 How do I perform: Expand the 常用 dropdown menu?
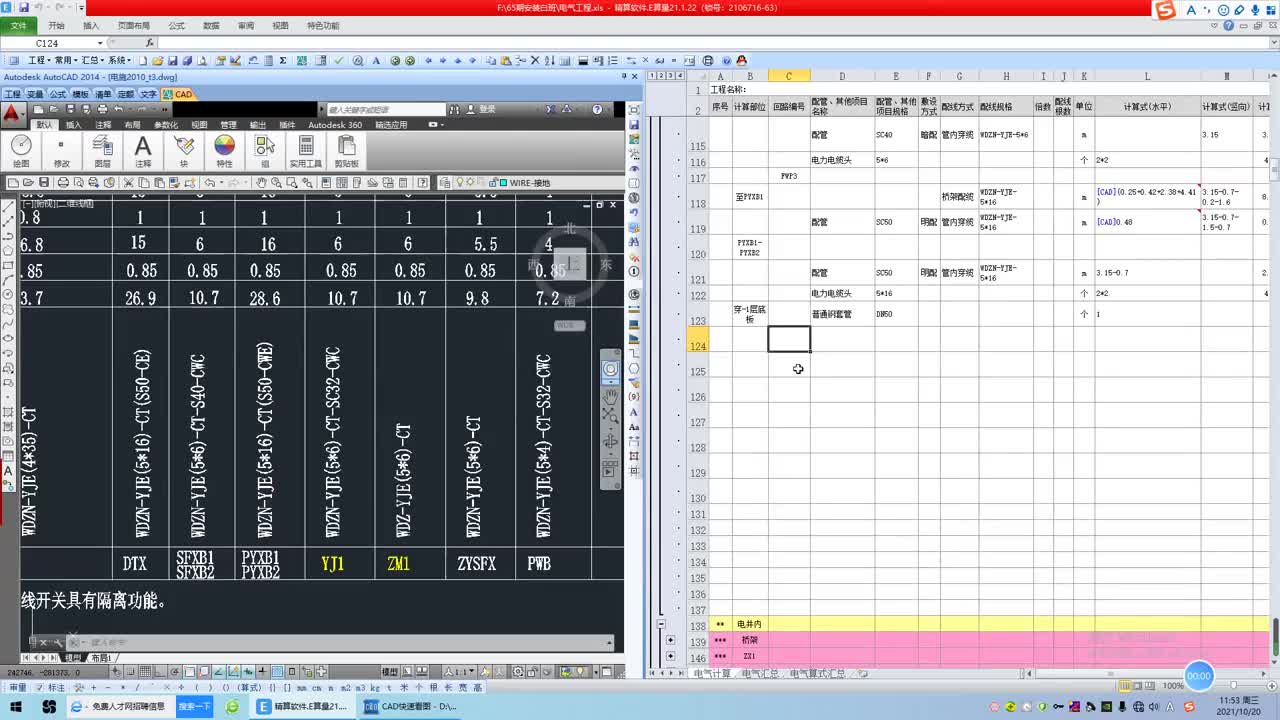click(x=66, y=60)
